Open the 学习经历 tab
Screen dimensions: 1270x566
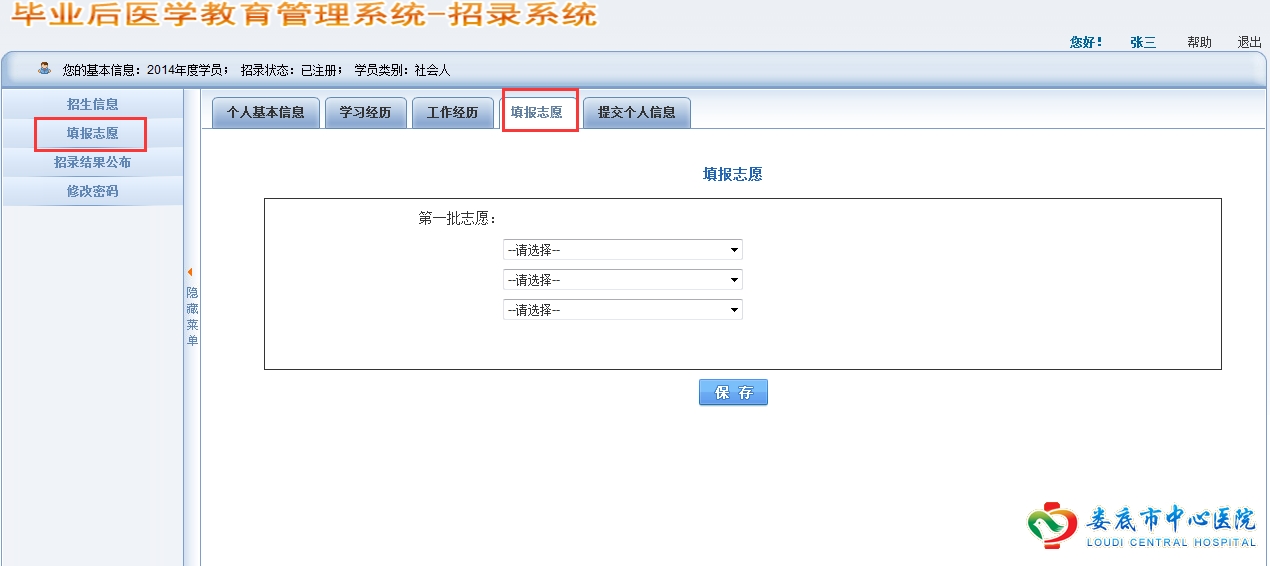pos(365,113)
